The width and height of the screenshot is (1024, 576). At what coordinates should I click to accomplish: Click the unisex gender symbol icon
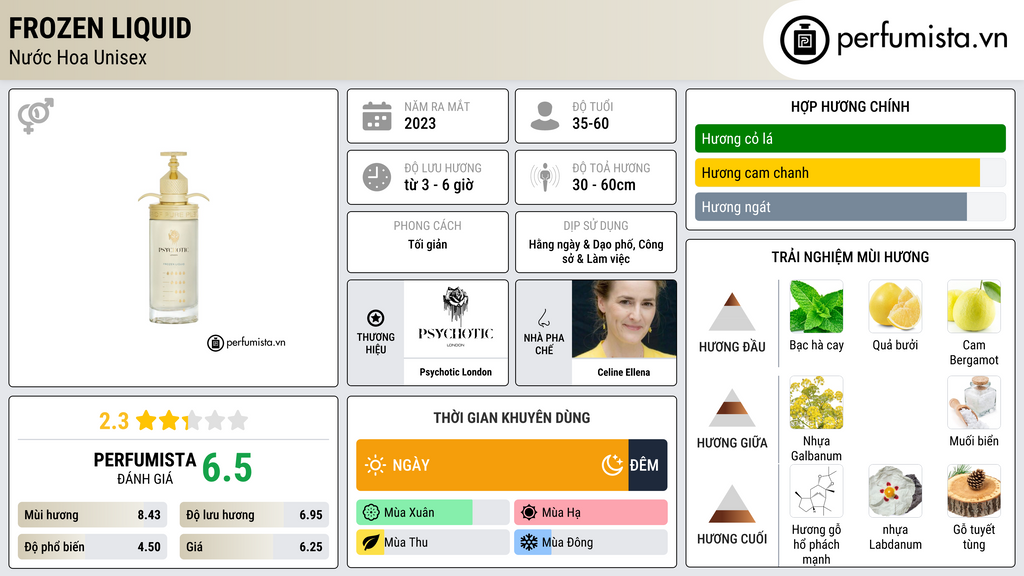point(35,116)
